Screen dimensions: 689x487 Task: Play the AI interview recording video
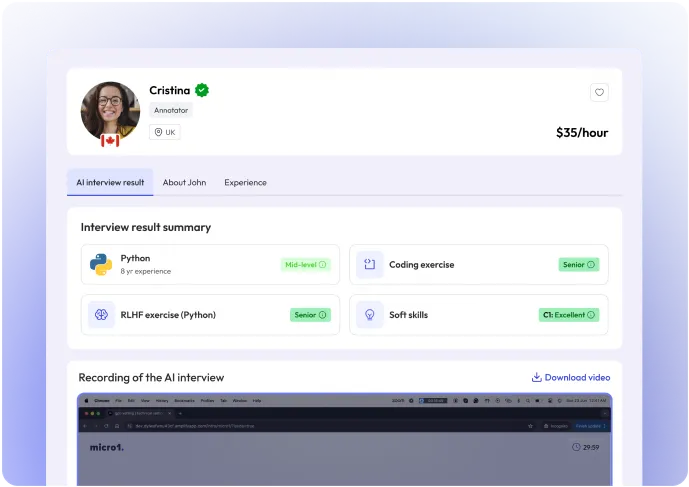344,439
